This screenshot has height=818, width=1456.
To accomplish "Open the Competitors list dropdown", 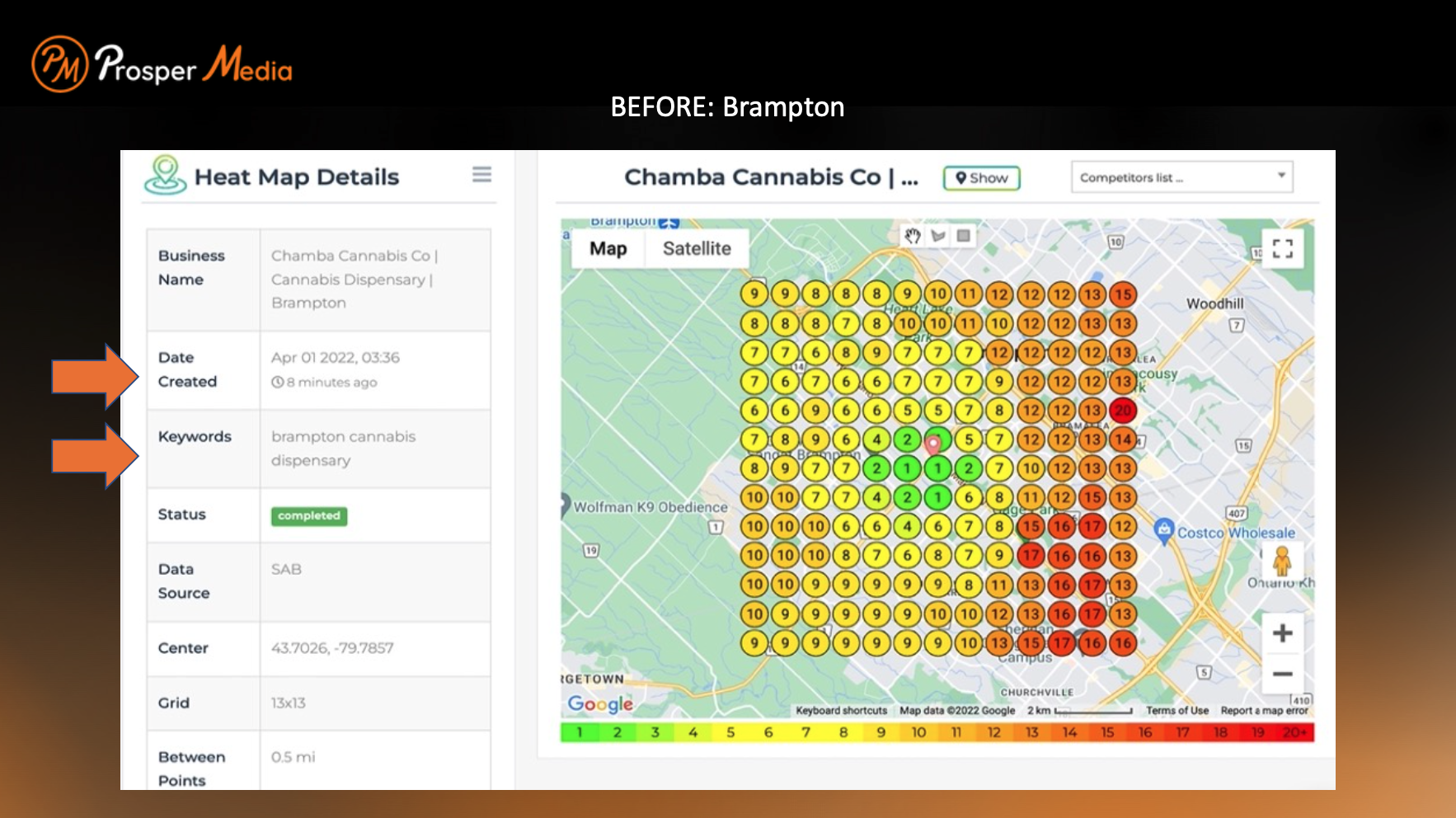I will coord(1181,177).
